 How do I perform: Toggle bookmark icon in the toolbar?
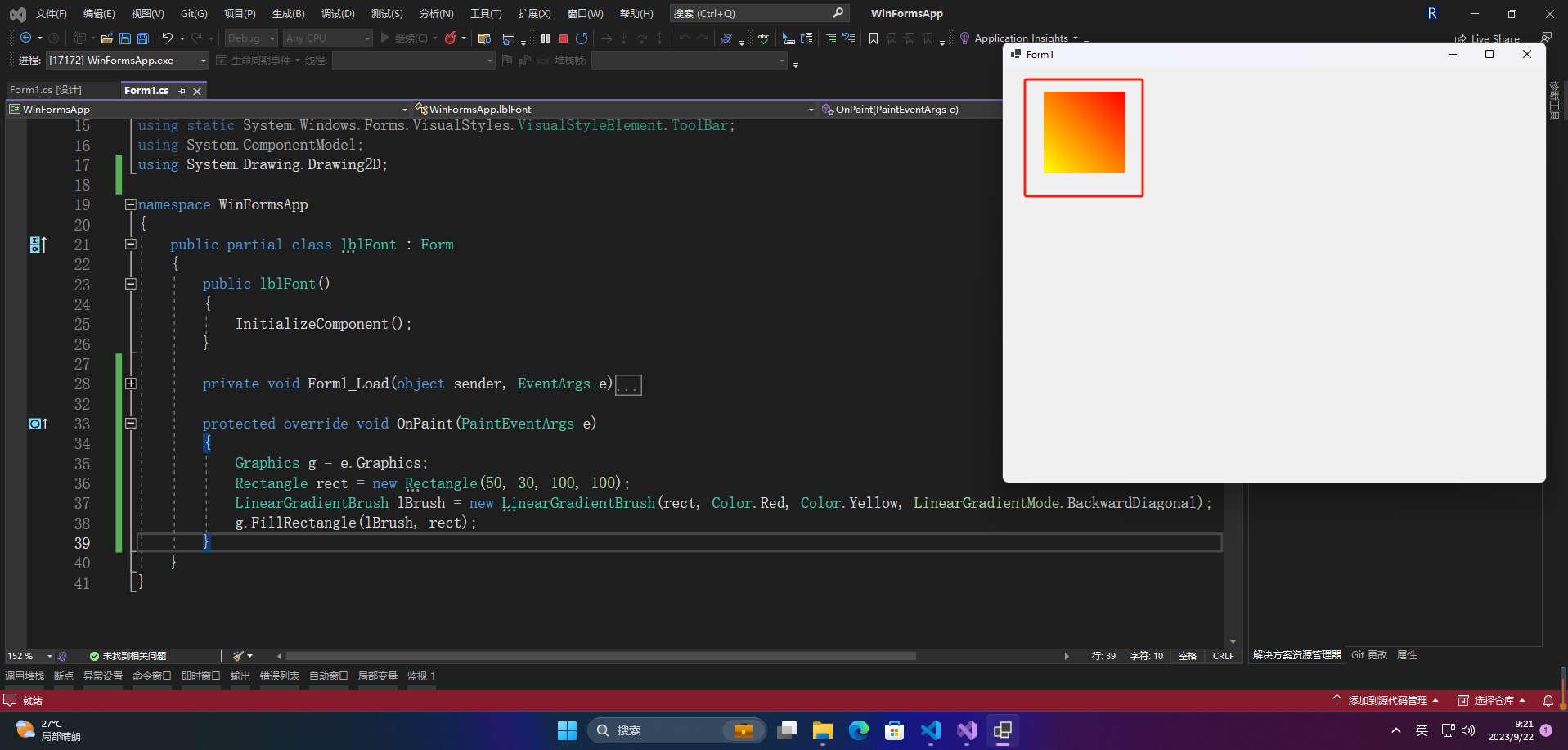click(x=874, y=38)
